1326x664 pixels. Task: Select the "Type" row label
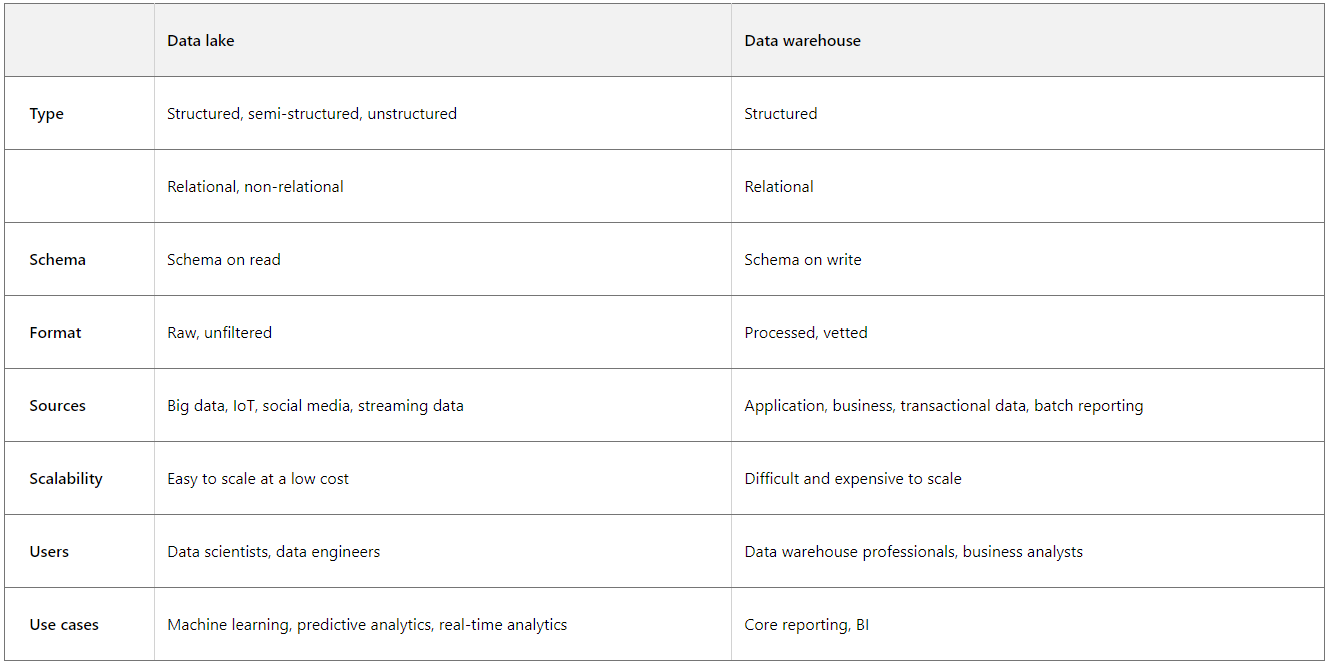click(x=47, y=114)
